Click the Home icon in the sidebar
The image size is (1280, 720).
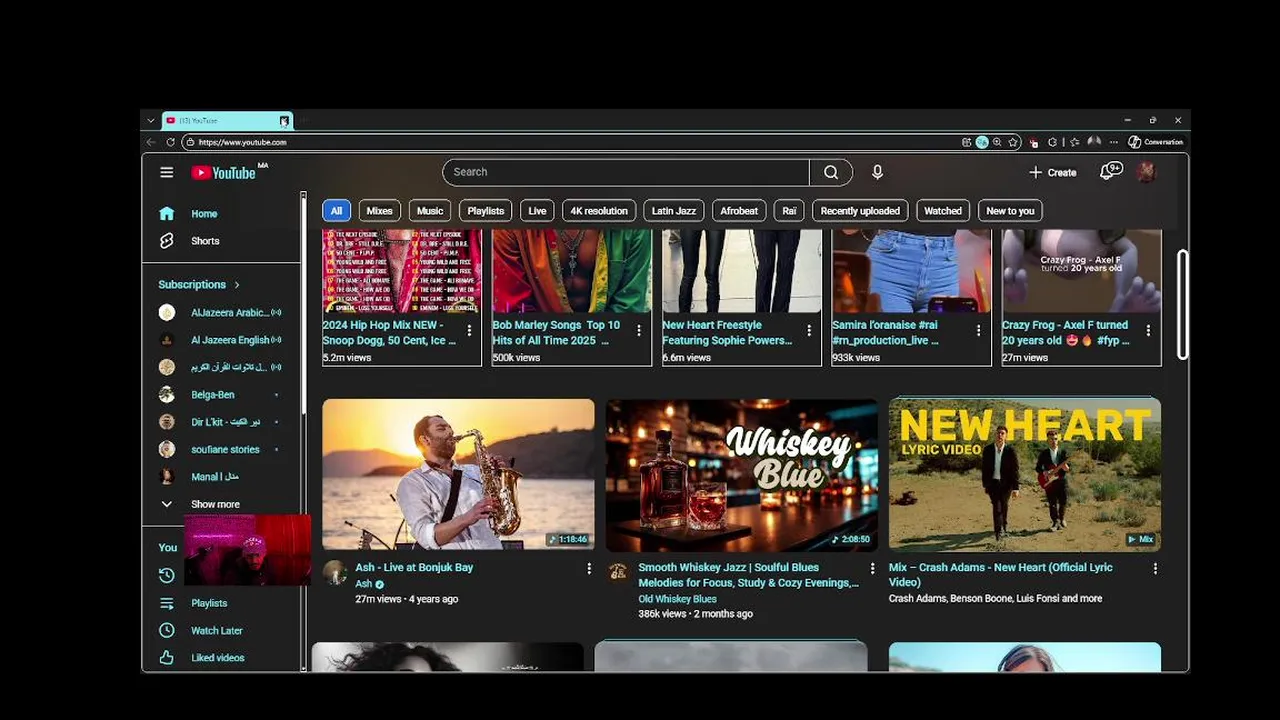[166, 213]
